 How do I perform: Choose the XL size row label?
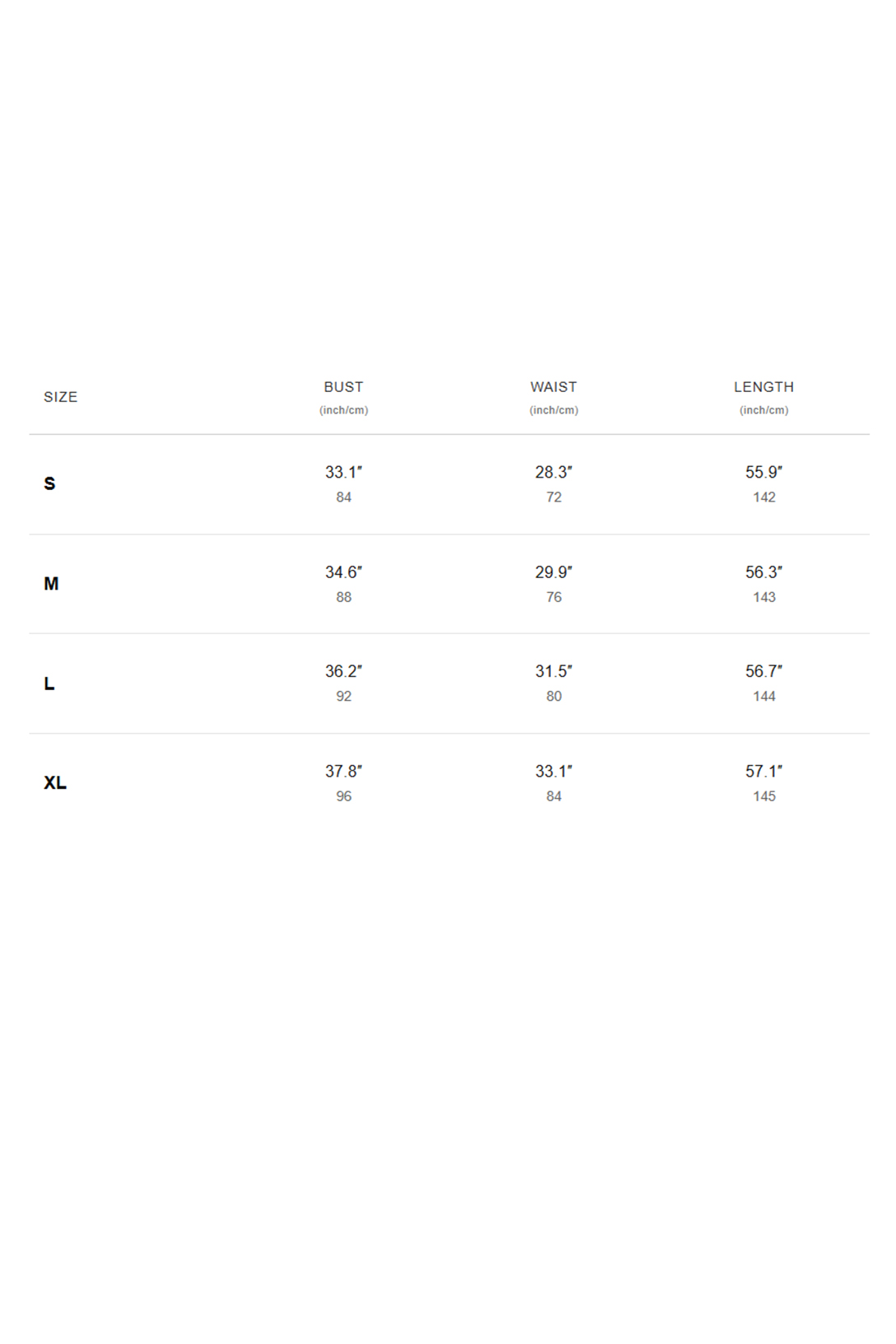tap(55, 783)
